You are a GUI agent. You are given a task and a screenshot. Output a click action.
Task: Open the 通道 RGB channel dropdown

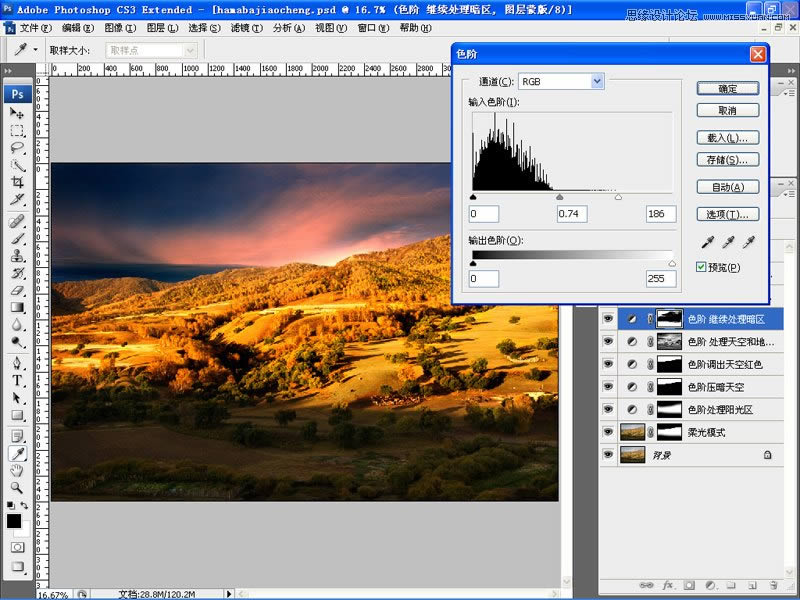pyautogui.click(x=597, y=81)
